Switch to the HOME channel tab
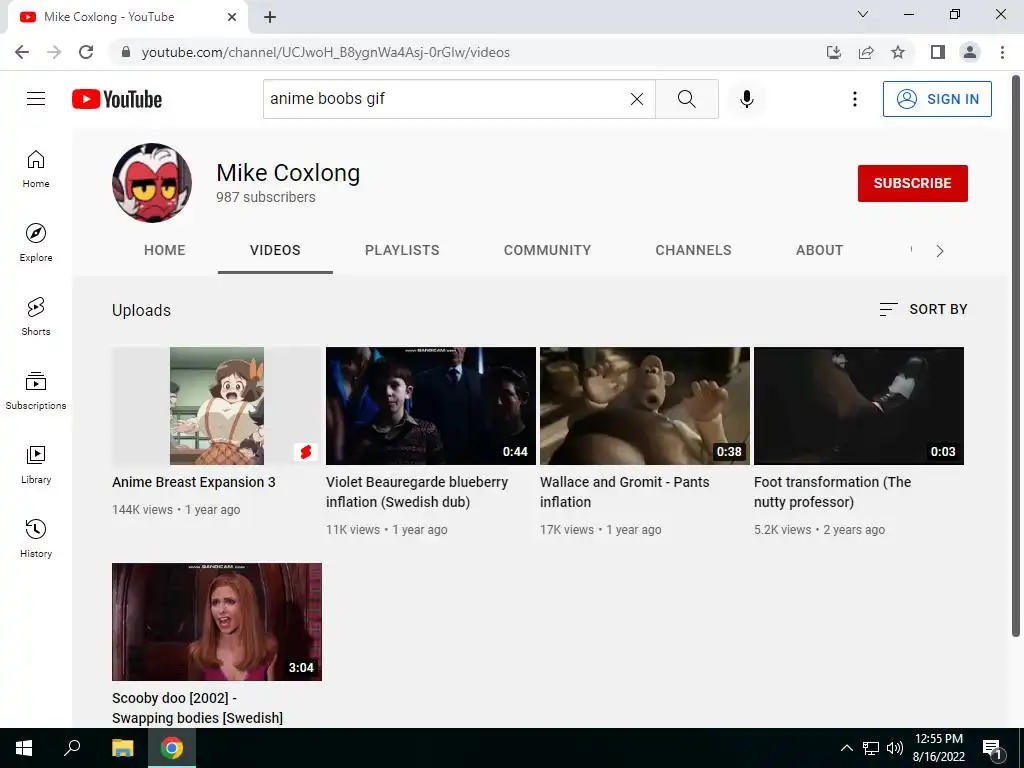This screenshot has height=768, width=1024. coord(165,250)
